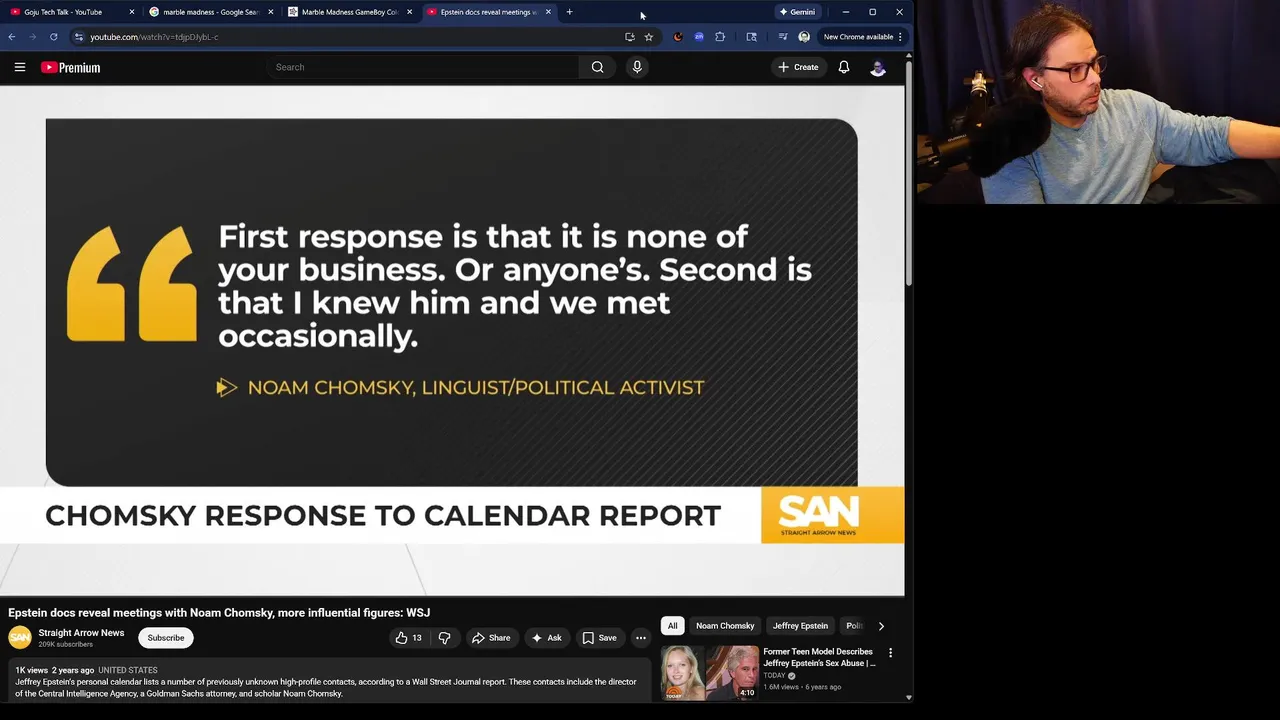Reload the page with refresh icon

pos(53,37)
